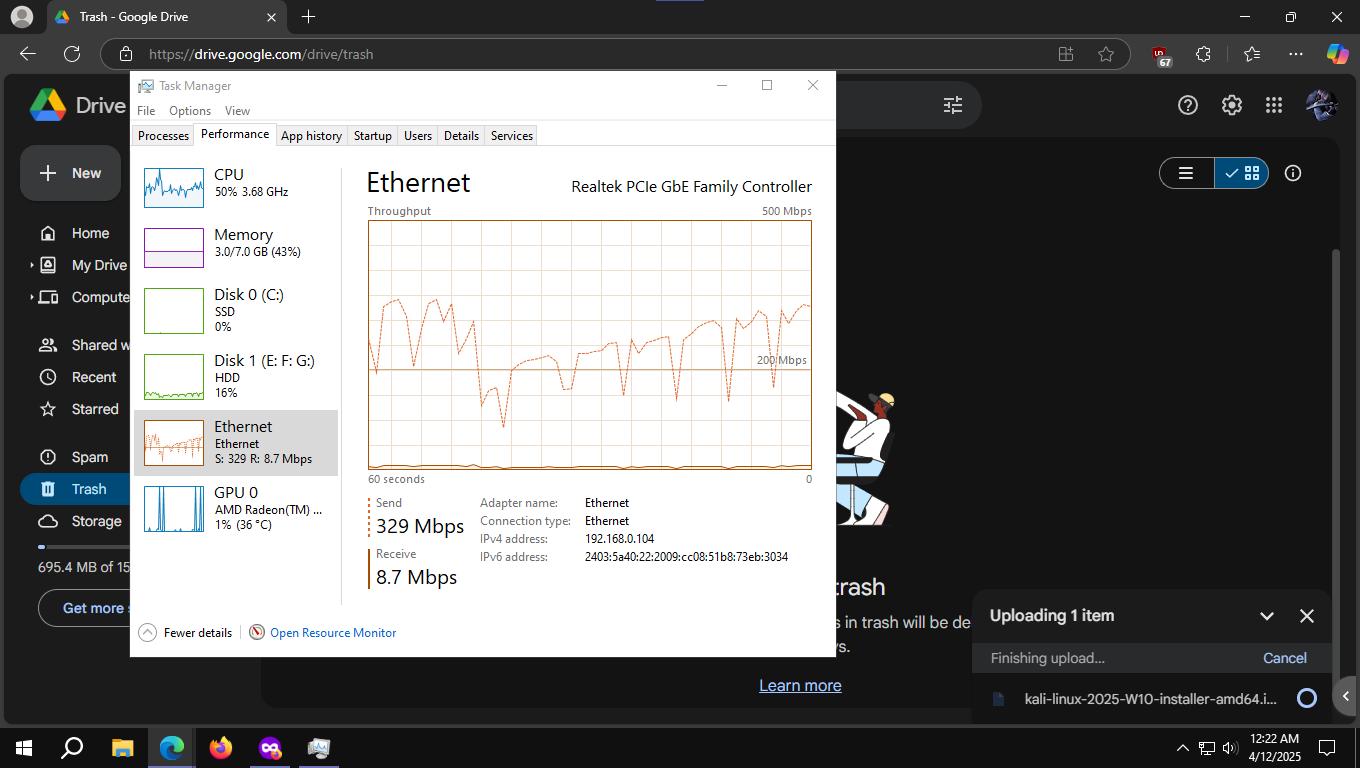Open Firefox from the taskbar
1360x768 pixels.
coord(221,748)
